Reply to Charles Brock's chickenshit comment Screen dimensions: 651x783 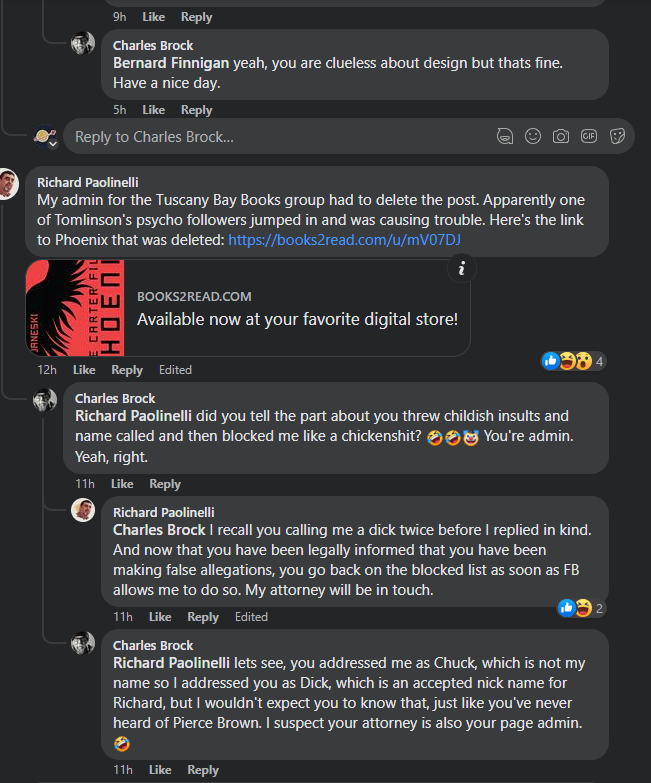(x=165, y=484)
